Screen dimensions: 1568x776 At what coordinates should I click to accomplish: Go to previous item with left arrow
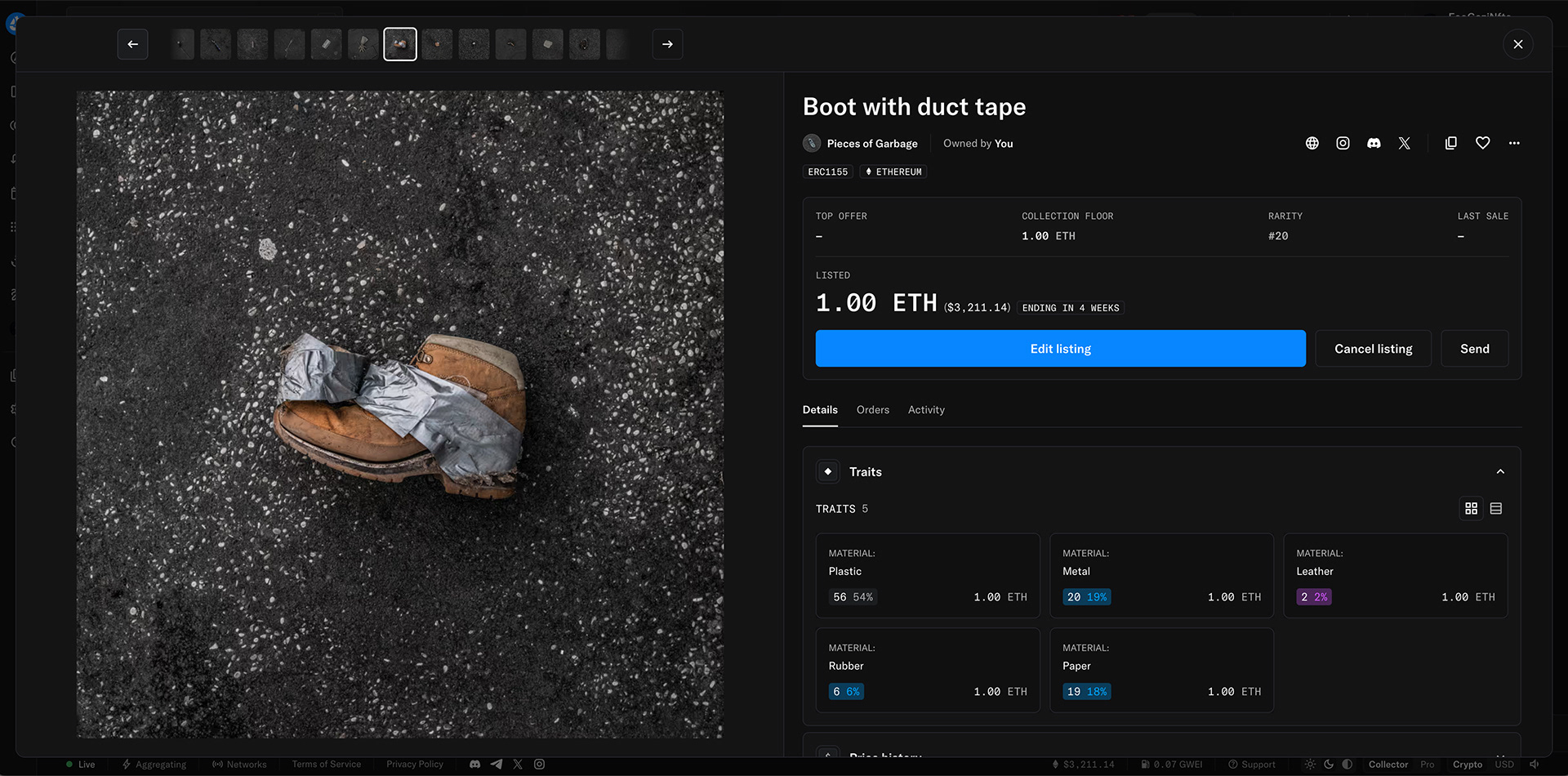coord(133,44)
